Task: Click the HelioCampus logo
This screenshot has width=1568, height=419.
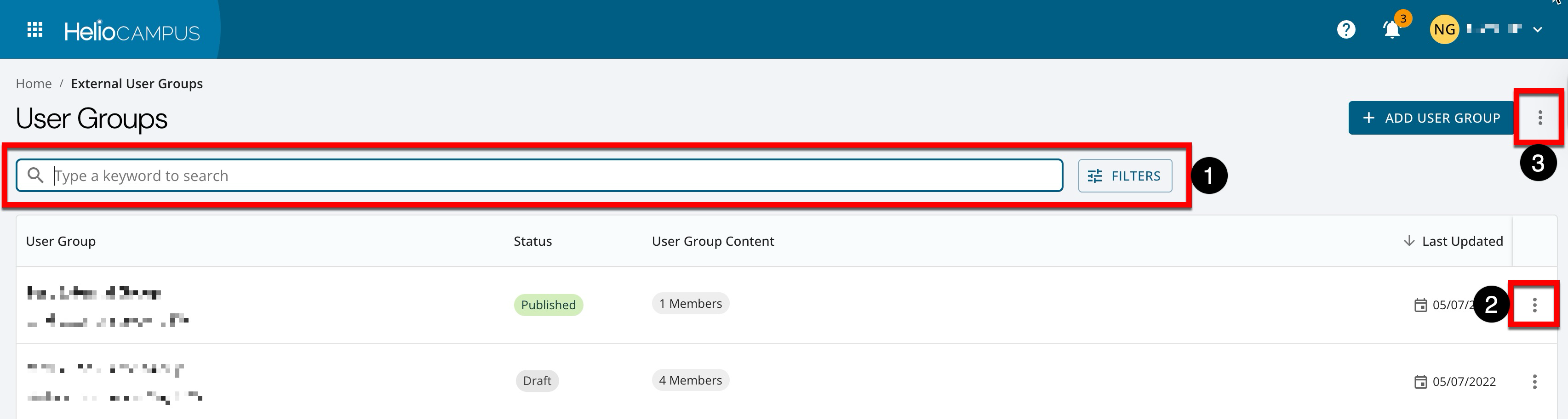Action: [x=132, y=31]
